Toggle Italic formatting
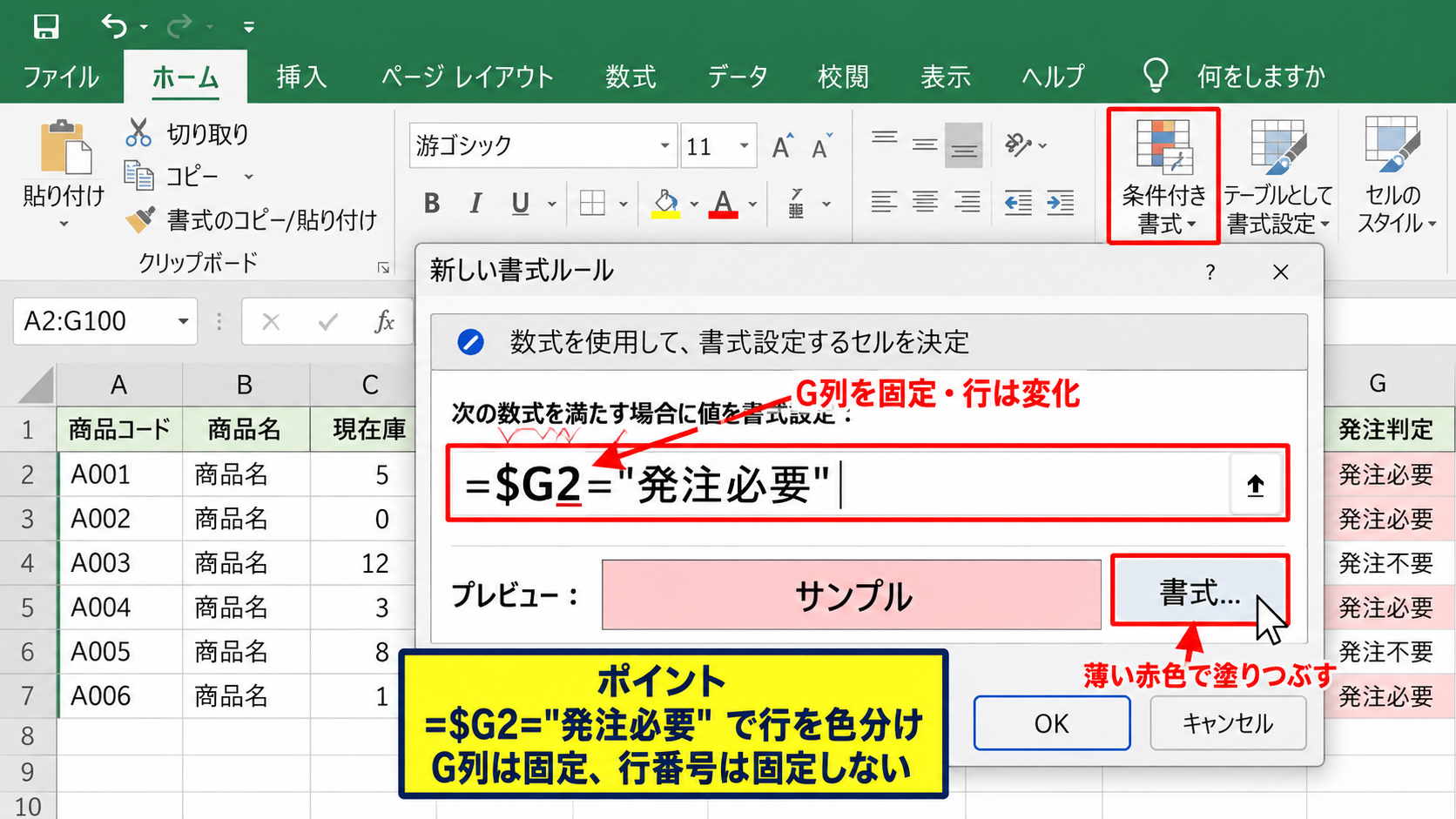Image resolution: width=1456 pixels, height=819 pixels. (x=475, y=204)
